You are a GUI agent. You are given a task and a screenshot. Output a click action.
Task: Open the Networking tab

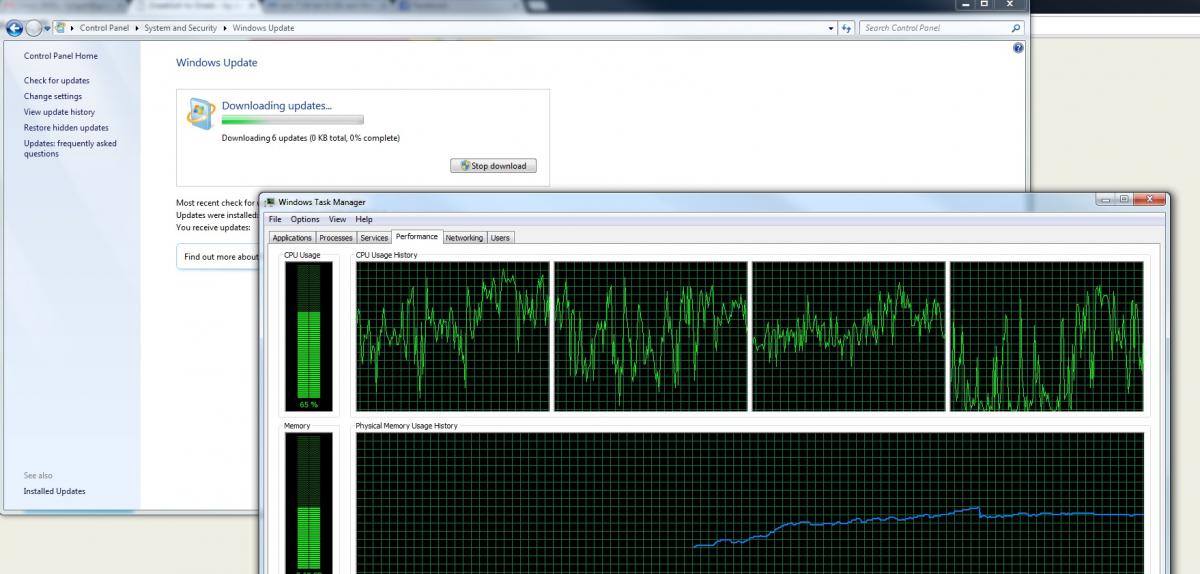(x=464, y=238)
